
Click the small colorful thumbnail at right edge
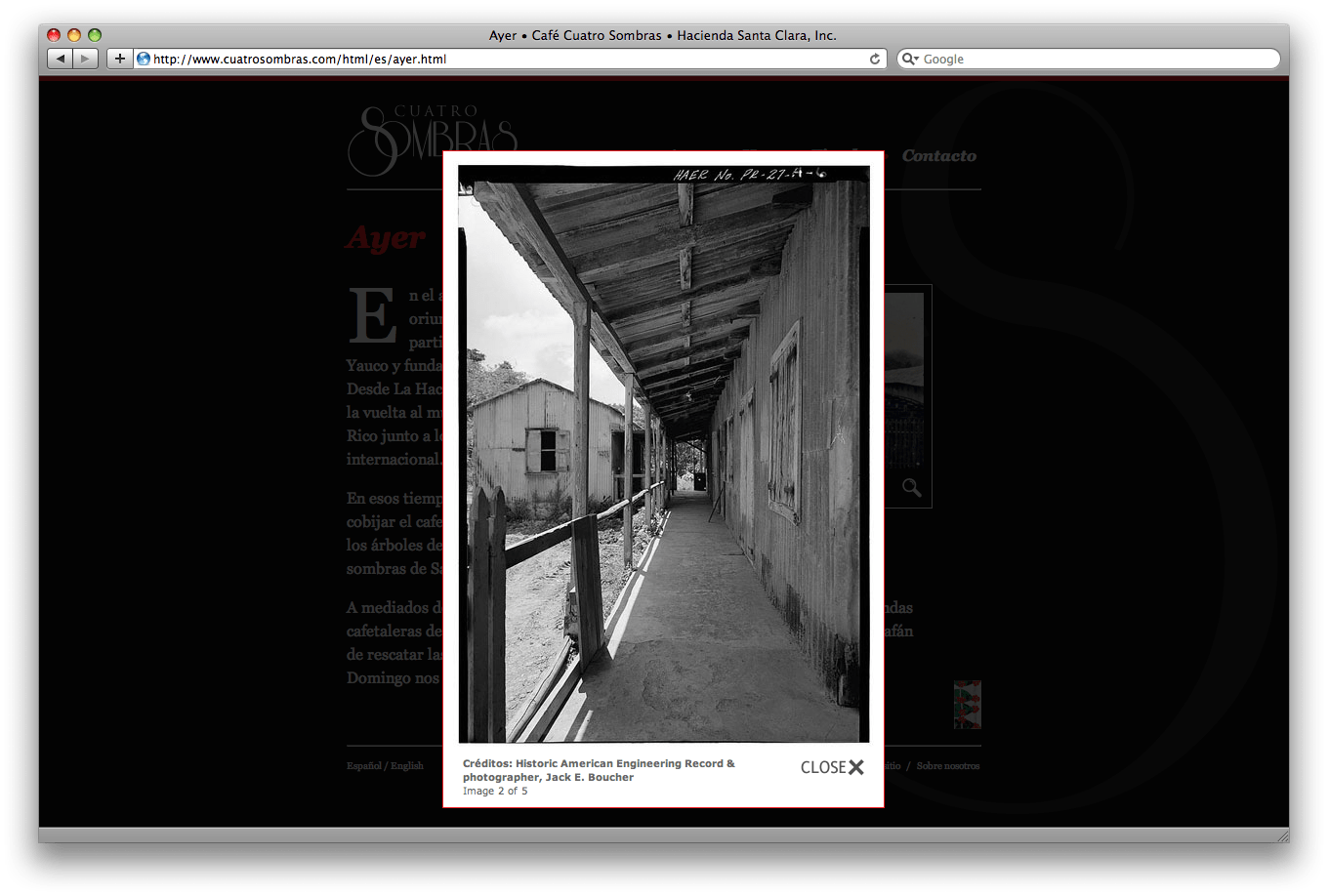pyautogui.click(x=967, y=705)
